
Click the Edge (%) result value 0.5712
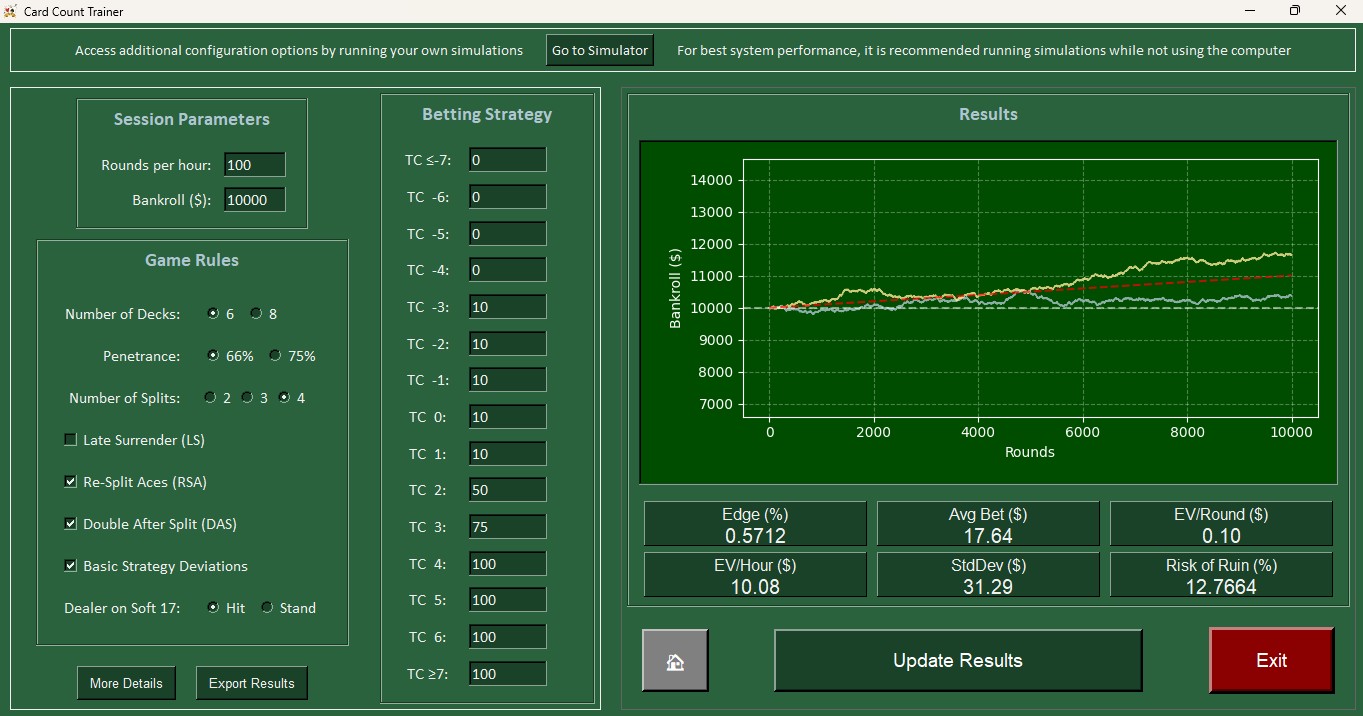point(755,536)
